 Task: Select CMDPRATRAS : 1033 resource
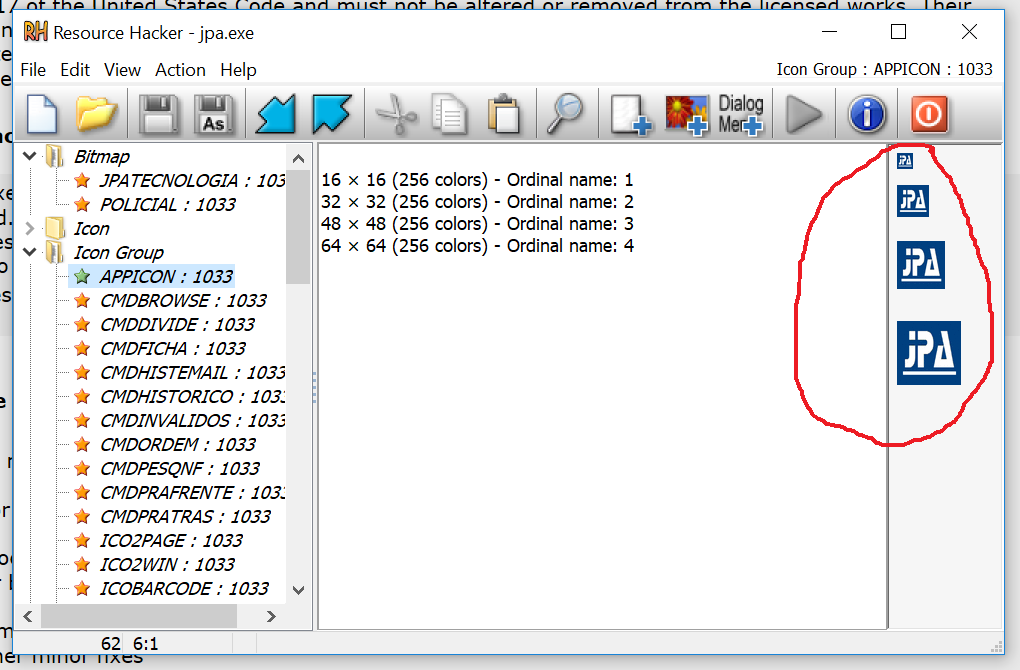[185, 518]
